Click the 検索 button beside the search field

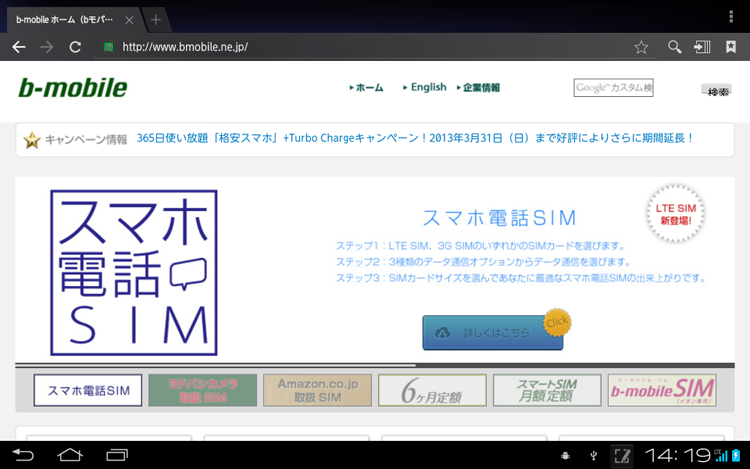(x=717, y=89)
